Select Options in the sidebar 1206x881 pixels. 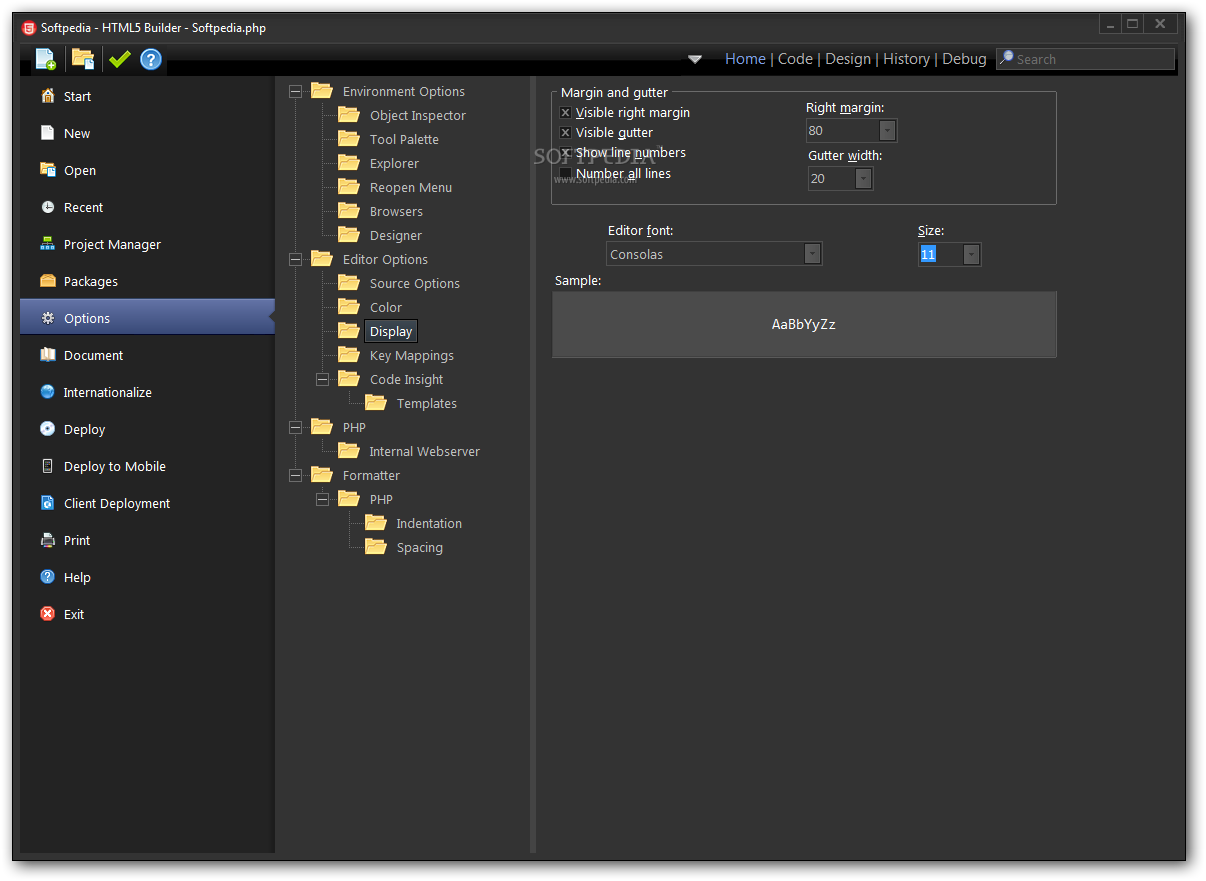147,318
